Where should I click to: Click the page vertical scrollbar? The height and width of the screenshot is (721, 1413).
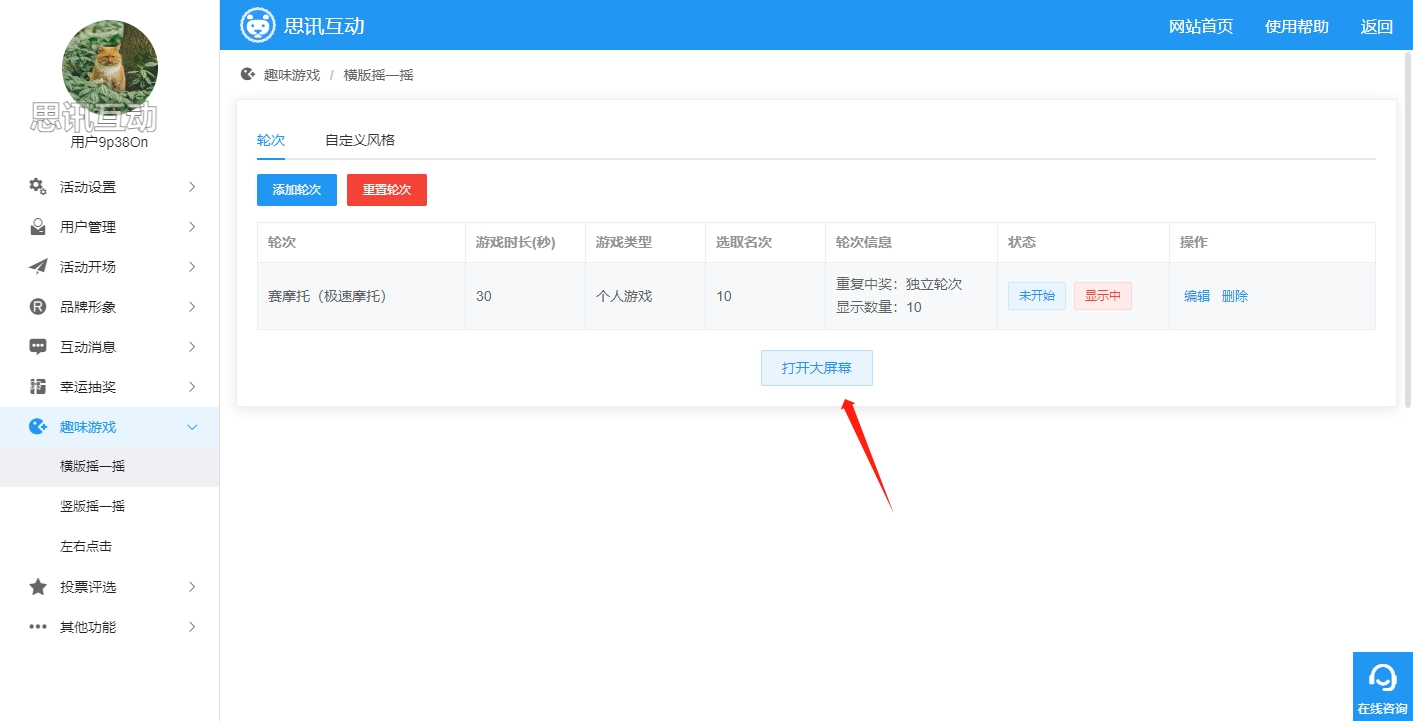(1408, 228)
